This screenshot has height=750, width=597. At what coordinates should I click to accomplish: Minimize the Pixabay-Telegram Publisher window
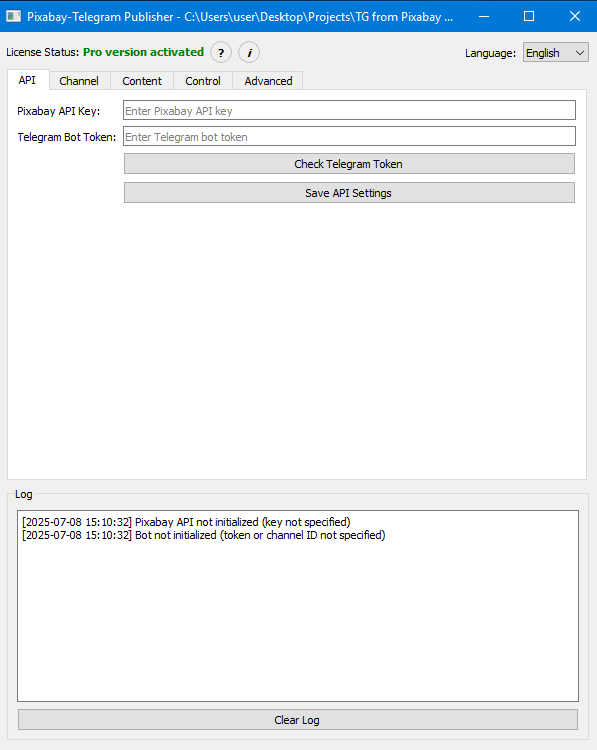pyautogui.click(x=484, y=16)
